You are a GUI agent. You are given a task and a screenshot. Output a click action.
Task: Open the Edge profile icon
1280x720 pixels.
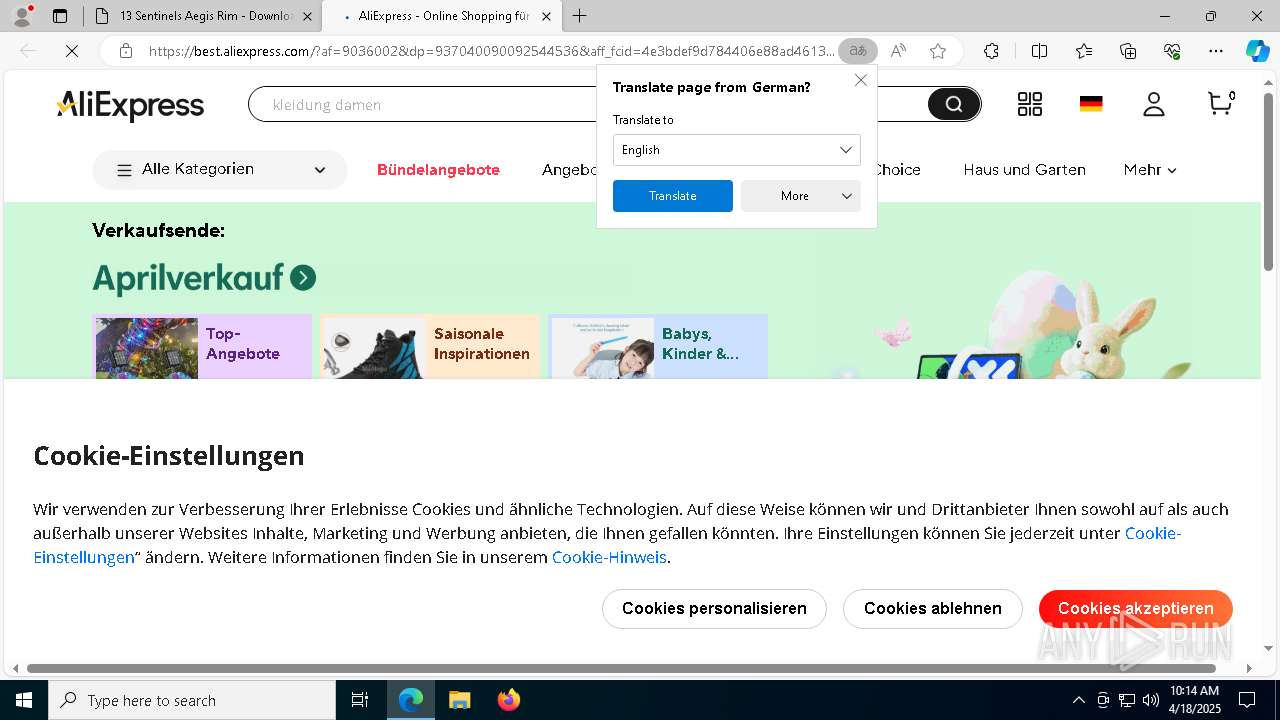tap(22, 16)
